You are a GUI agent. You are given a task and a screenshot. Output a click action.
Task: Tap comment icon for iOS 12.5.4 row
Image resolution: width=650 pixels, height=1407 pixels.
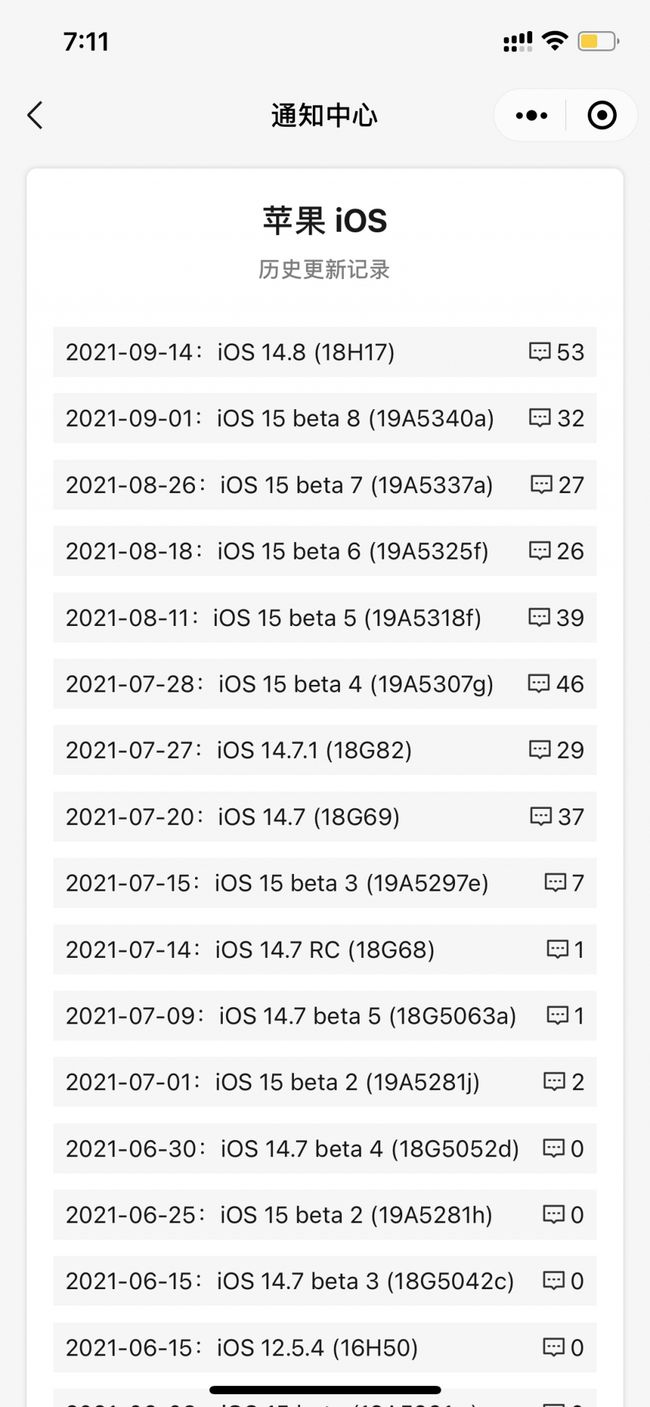pos(553,1347)
